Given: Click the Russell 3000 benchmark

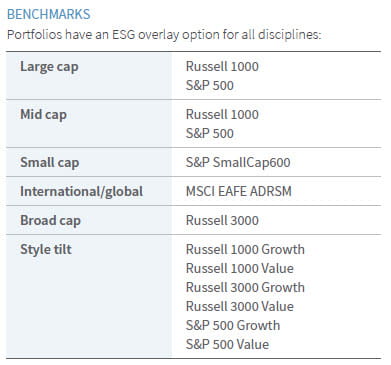Looking at the screenshot, I should [x=222, y=220].
